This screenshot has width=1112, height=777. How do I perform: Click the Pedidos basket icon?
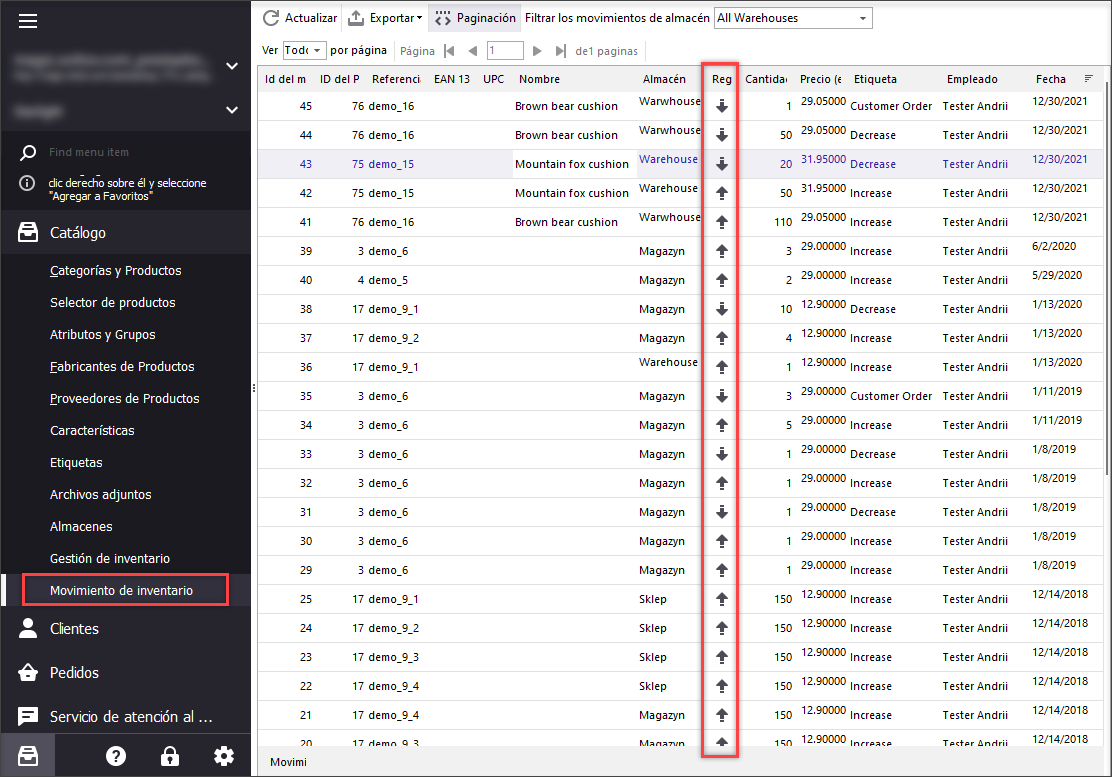click(x=28, y=672)
